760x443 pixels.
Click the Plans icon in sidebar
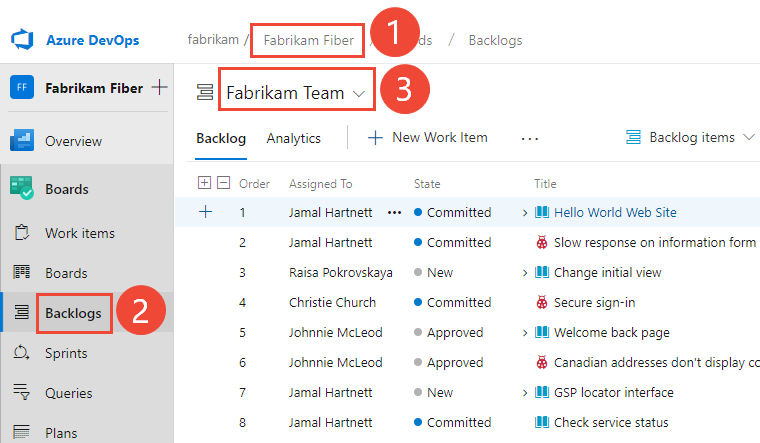(22, 432)
